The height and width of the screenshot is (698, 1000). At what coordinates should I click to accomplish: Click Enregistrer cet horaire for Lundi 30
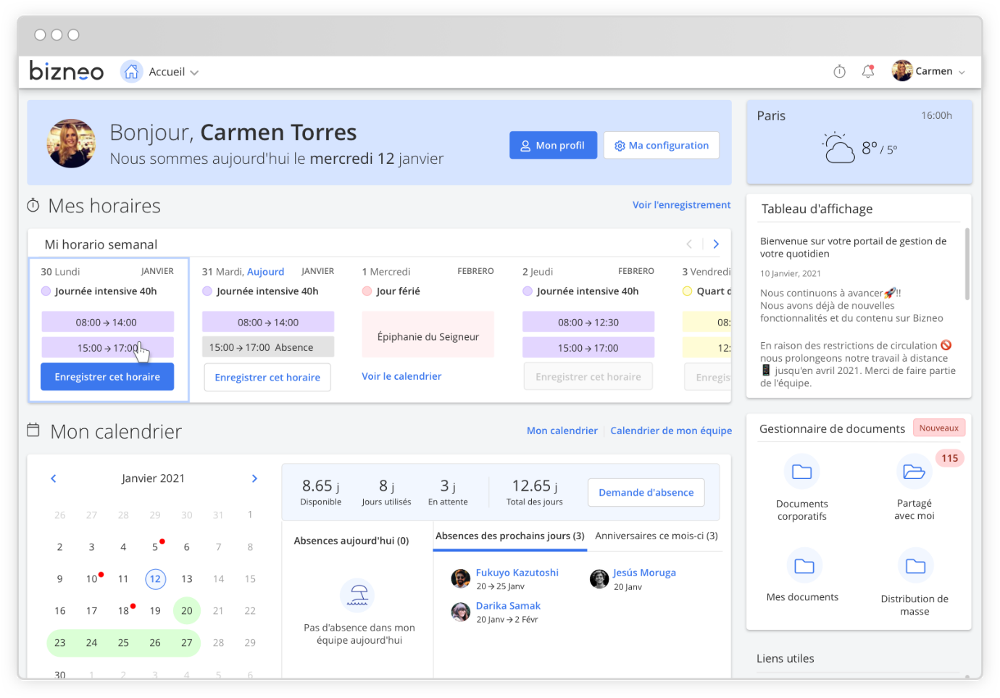pyautogui.click(x=107, y=377)
